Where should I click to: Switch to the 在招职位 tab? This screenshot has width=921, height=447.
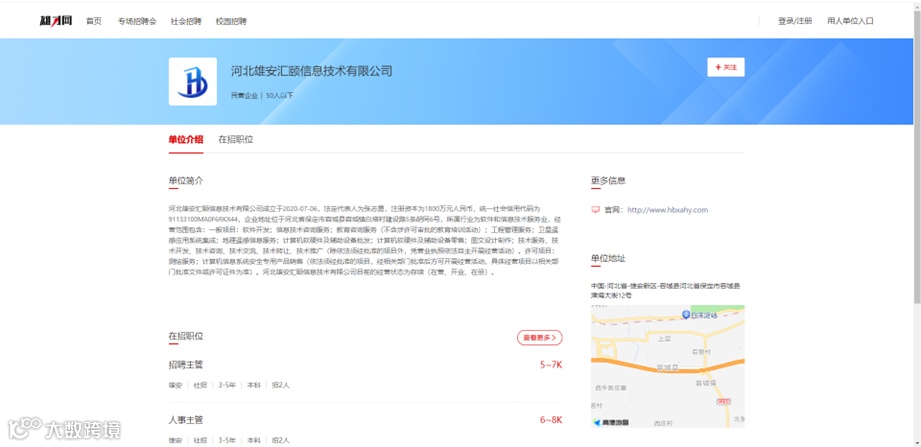pos(236,140)
